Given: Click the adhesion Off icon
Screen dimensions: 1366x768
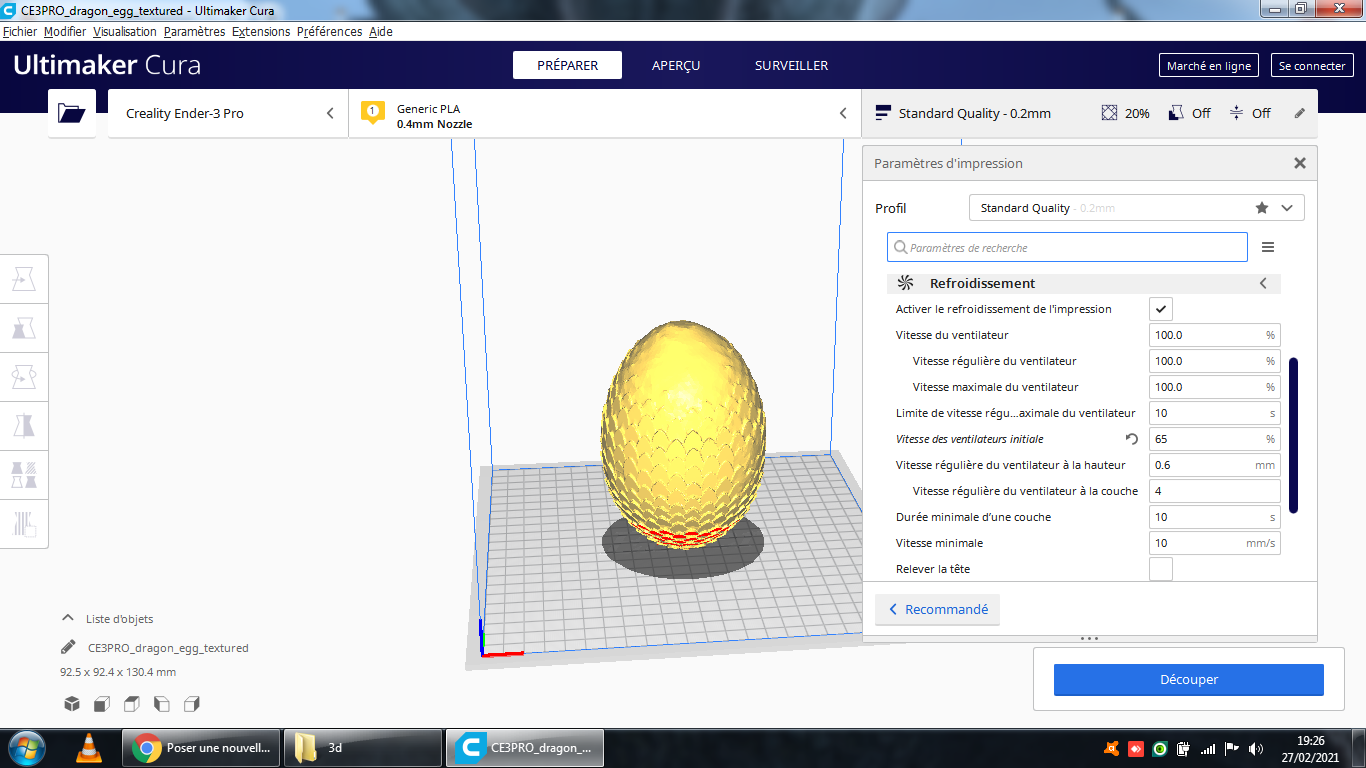Looking at the screenshot, I should 1236,113.
